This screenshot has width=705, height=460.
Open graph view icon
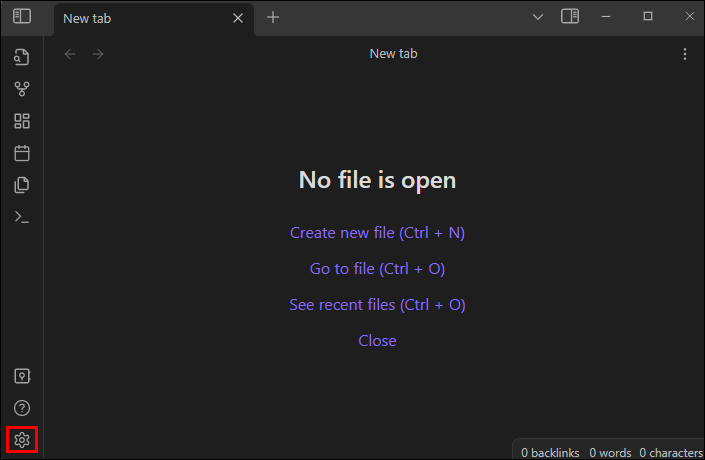[x=22, y=89]
